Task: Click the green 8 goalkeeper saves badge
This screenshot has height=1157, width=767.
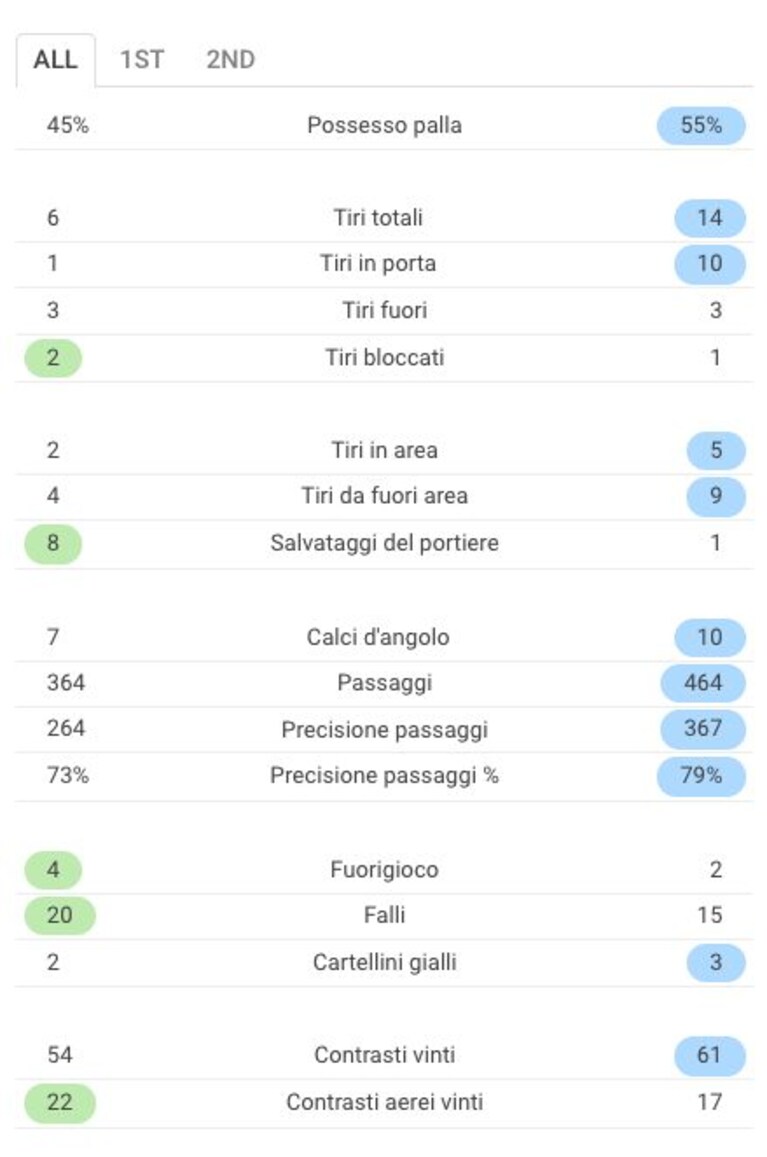Action: tap(53, 543)
